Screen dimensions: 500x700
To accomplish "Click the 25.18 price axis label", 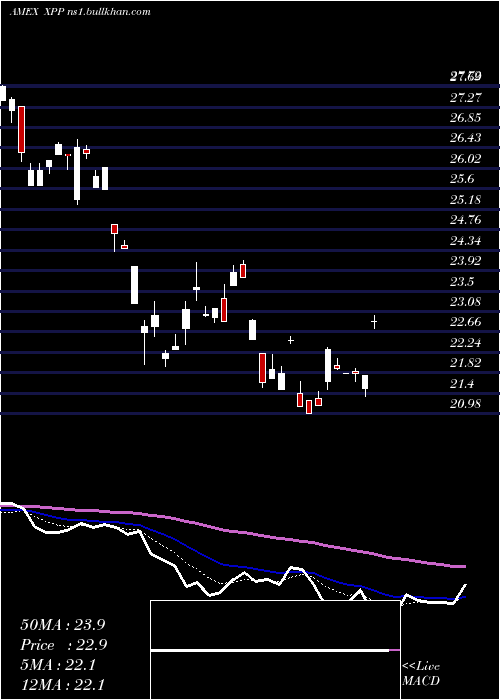I will point(466,200).
